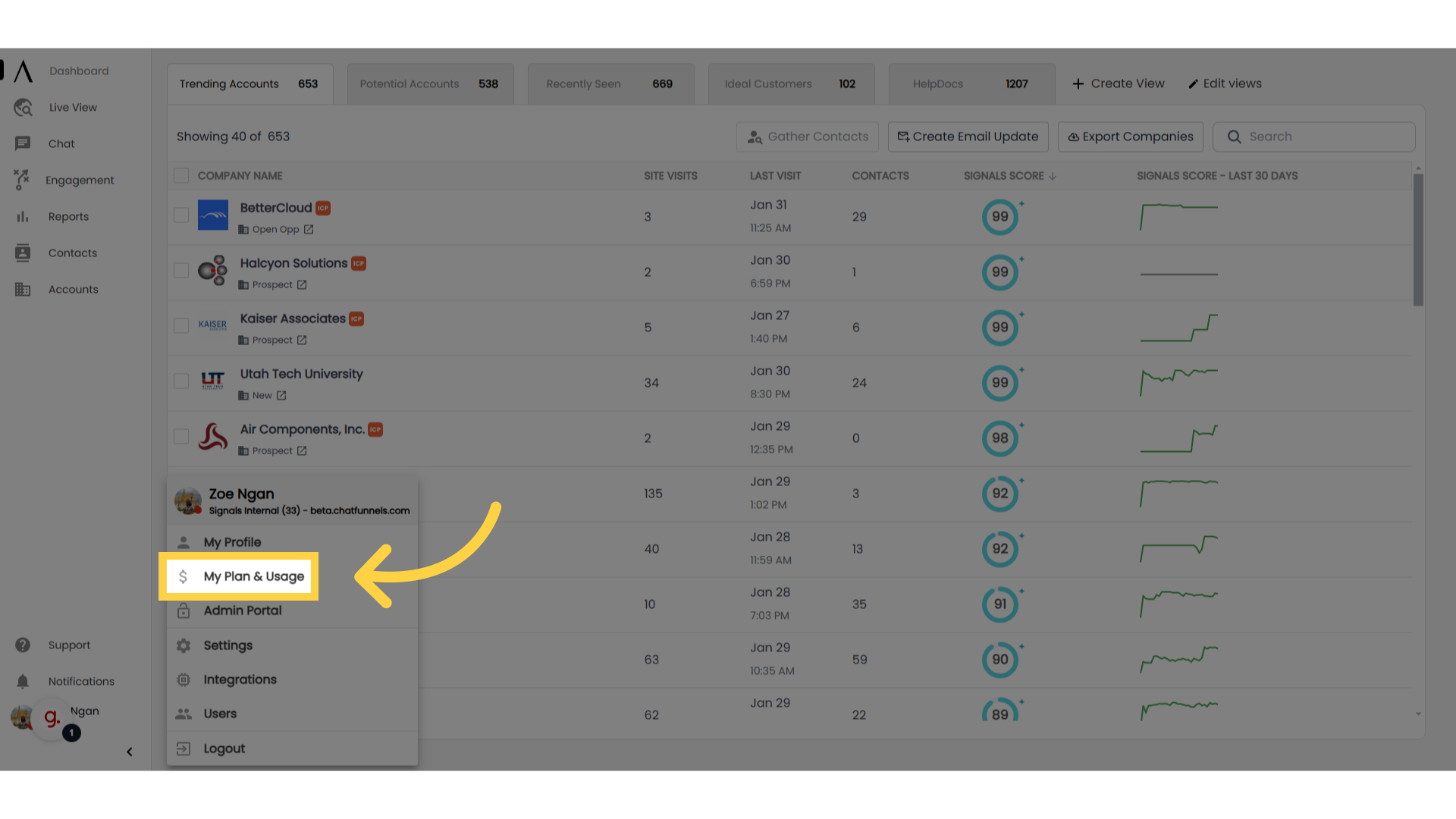Open the Notifications bell icon

pos(23,681)
